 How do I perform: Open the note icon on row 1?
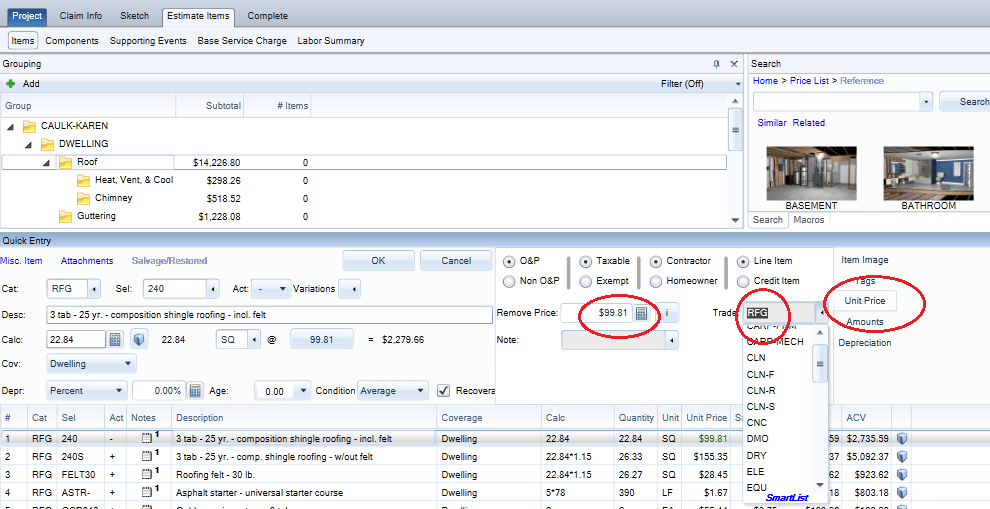(x=146, y=438)
